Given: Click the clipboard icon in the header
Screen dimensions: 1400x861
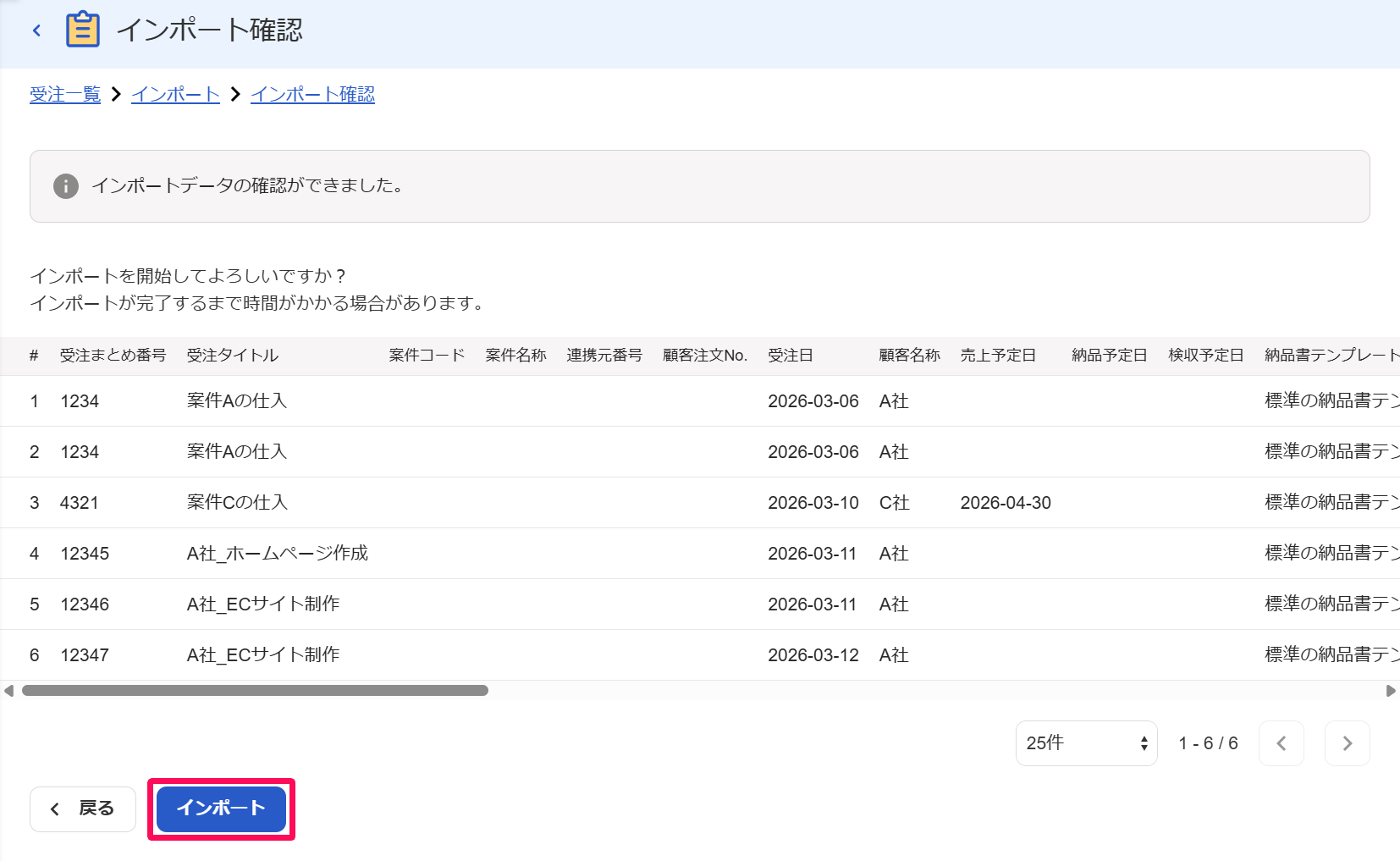Looking at the screenshot, I should coord(83,30).
